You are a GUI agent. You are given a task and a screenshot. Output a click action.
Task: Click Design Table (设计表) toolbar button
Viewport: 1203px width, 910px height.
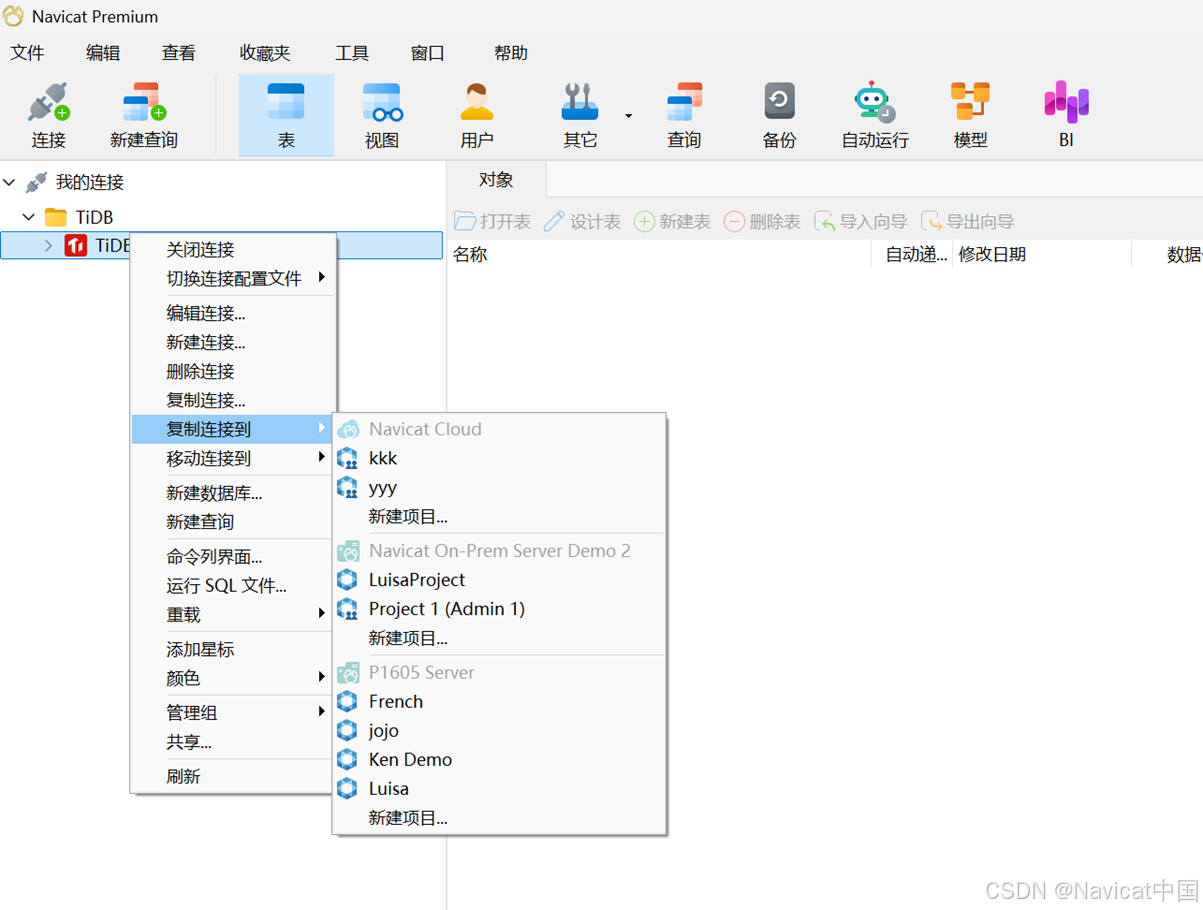(x=582, y=221)
